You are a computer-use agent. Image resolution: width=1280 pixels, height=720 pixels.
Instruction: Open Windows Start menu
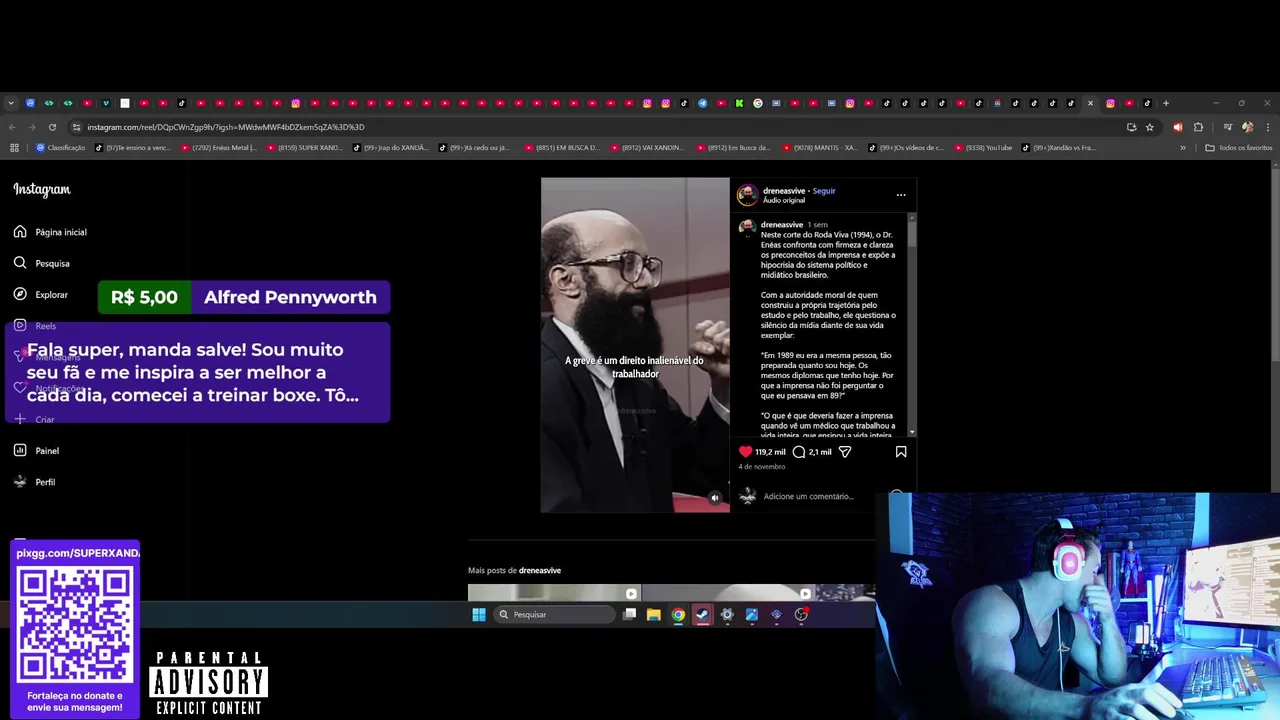pyautogui.click(x=478, y=615)
